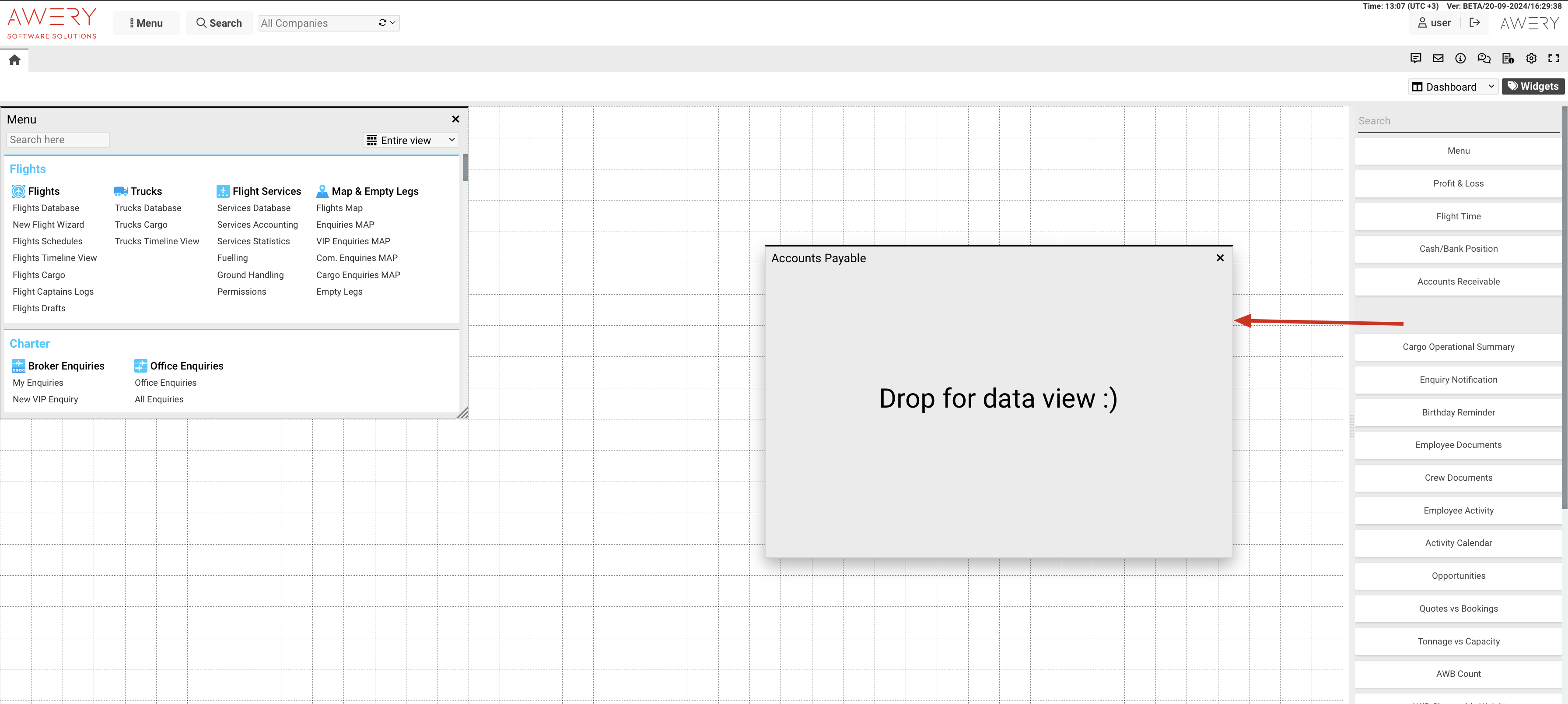
Task: Open the Entire view dropdown
Action: coord(412,140)
